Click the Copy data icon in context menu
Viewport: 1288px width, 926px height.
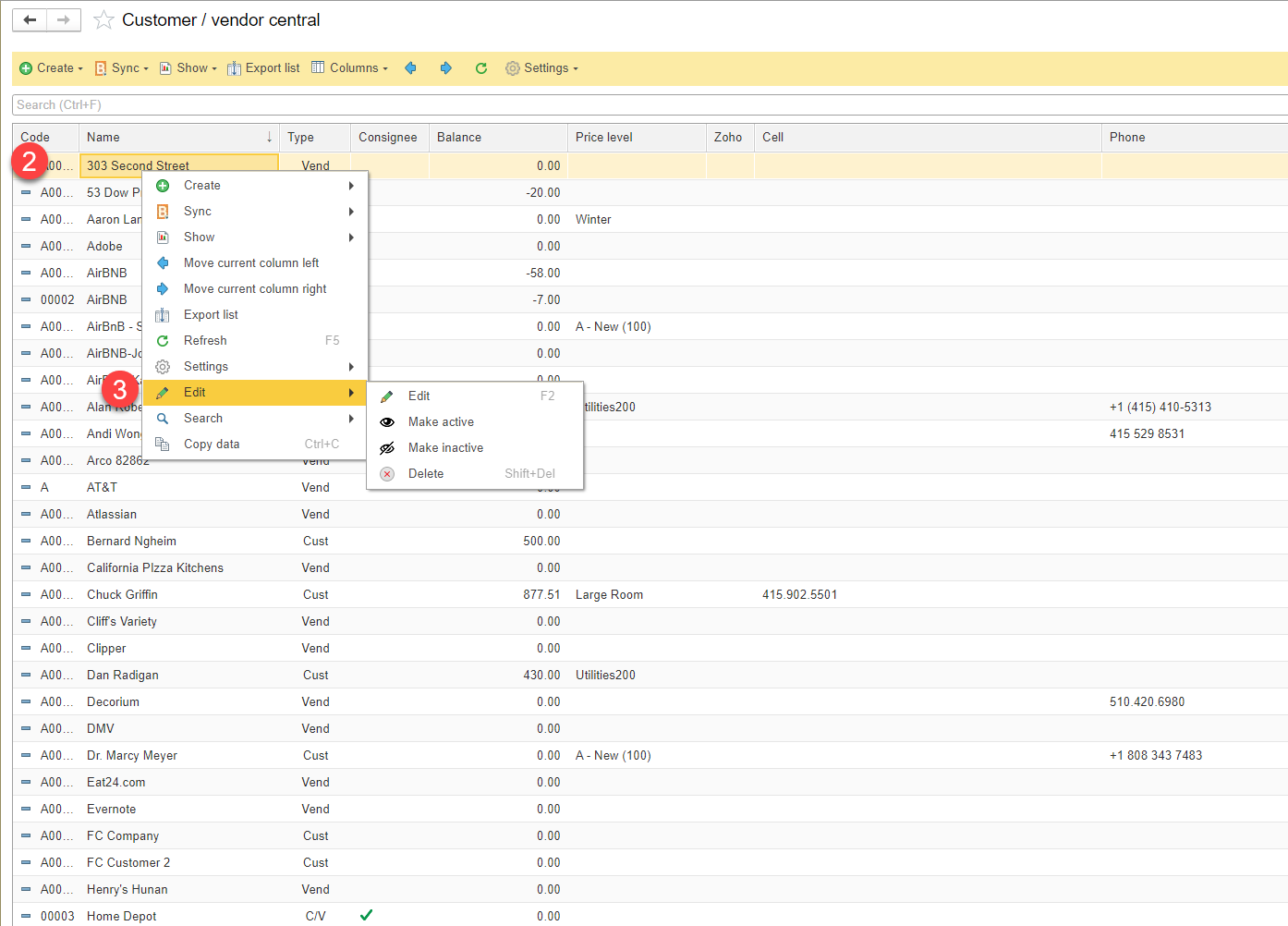point(163,445)
